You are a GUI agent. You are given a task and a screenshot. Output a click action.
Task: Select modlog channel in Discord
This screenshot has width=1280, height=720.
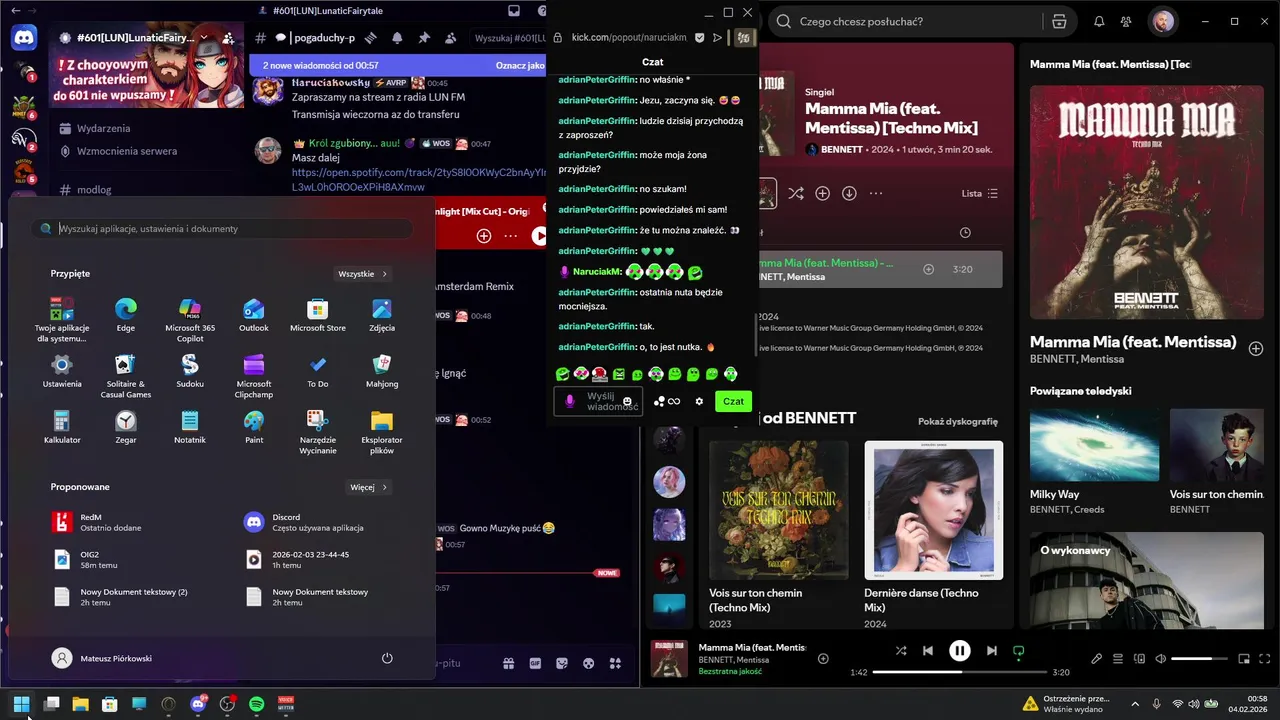pyautogui.click(x=94, y=189)
